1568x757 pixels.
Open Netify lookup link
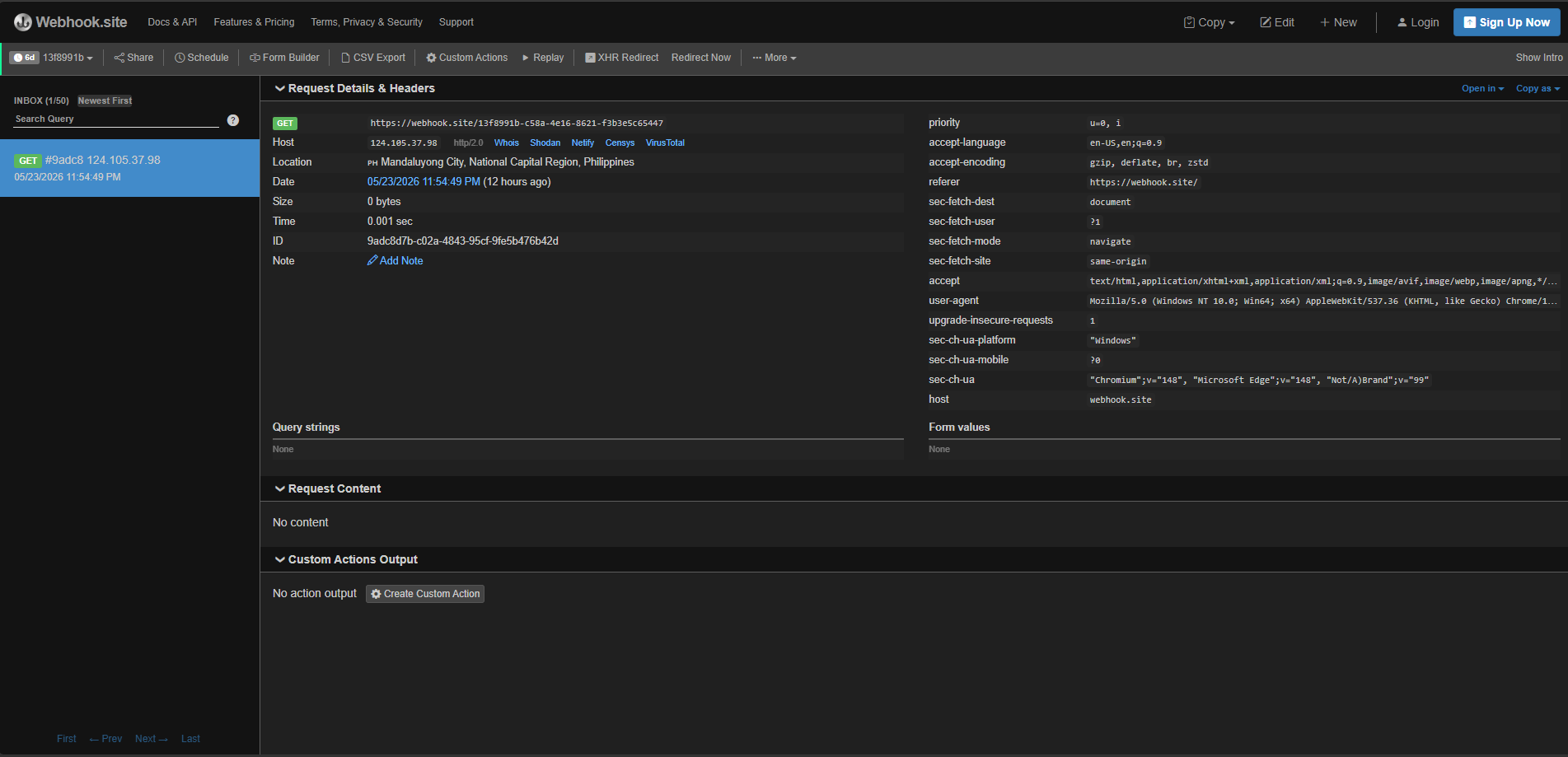583,143
